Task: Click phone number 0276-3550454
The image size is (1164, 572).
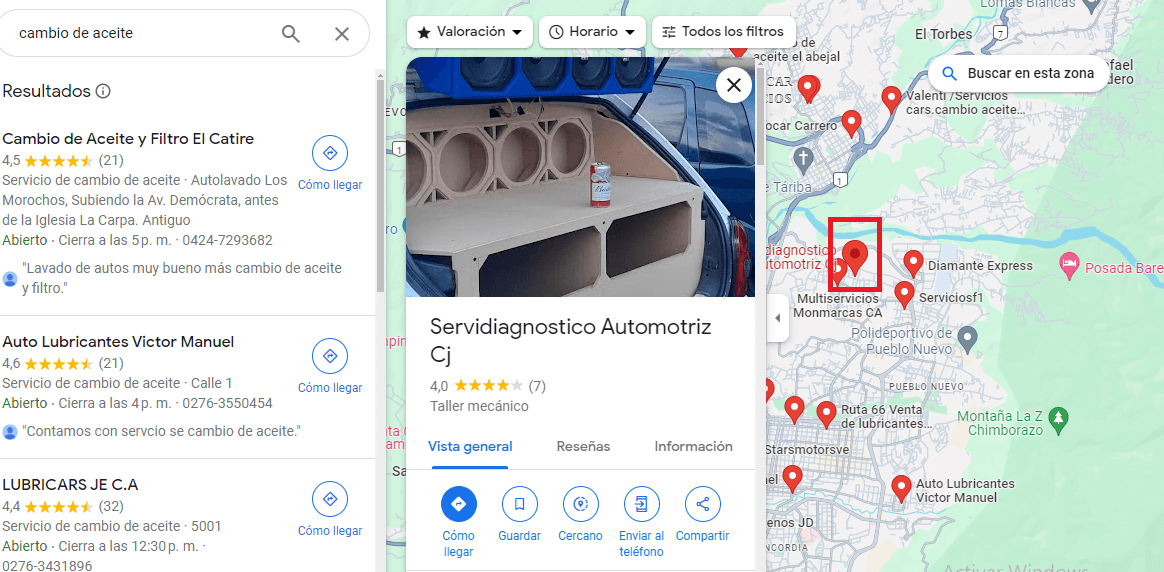Action: (x=227, y=404)
